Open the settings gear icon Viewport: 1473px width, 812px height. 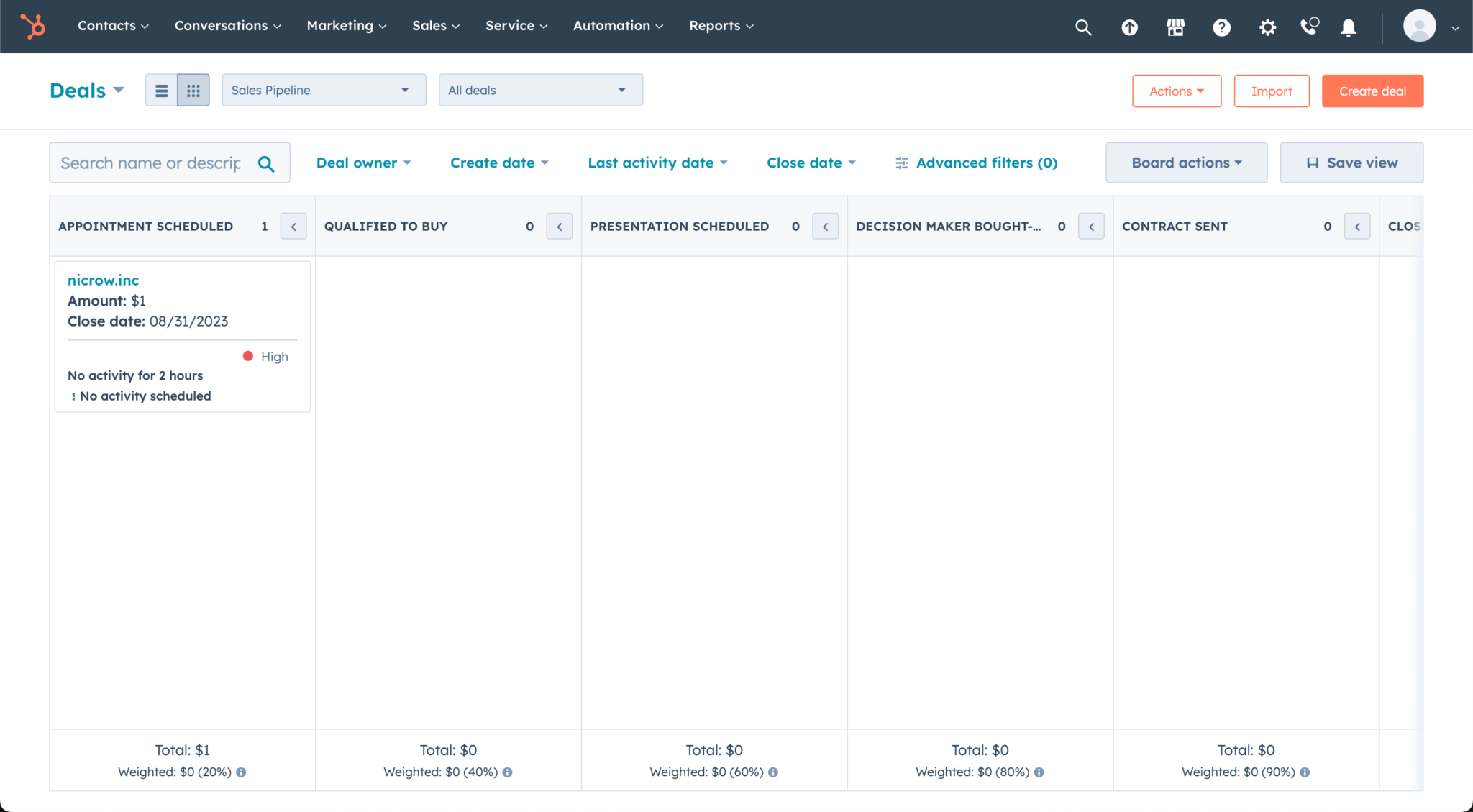pos(1267,27)
